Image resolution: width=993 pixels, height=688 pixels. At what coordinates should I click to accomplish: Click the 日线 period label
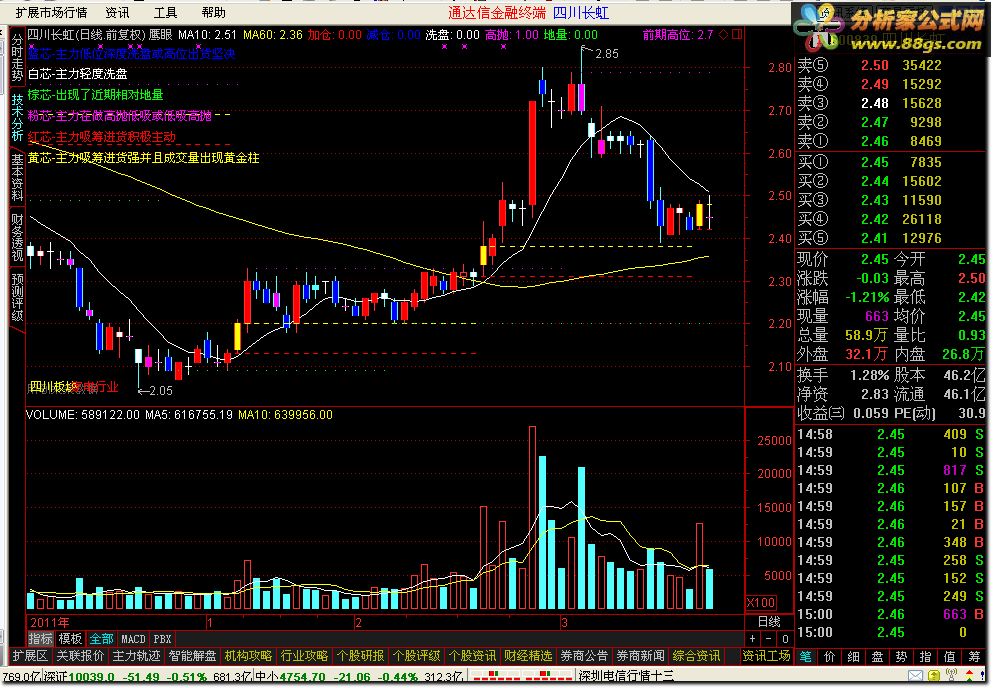(769, 621)
